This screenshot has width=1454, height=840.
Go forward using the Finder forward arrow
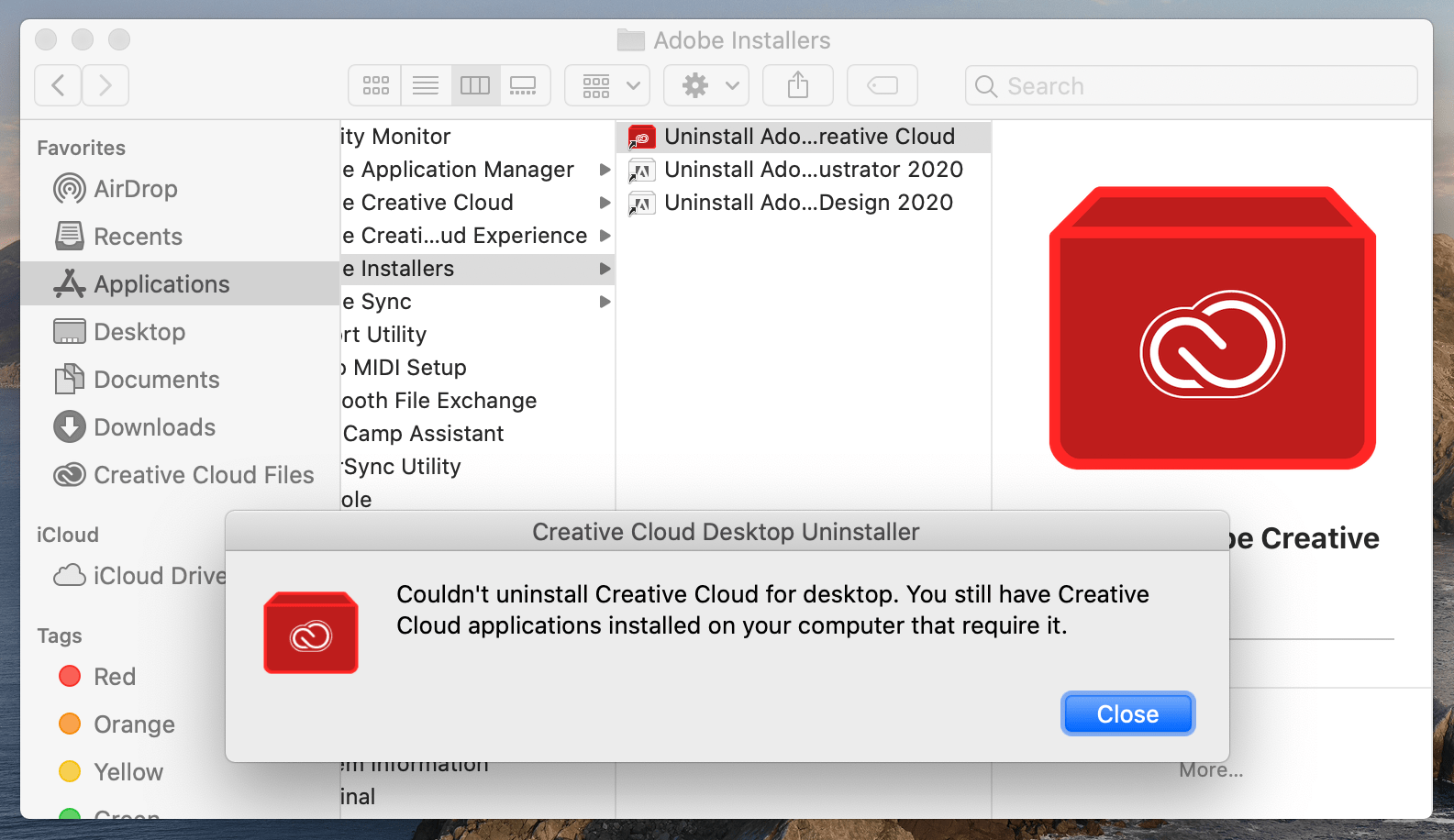click(x=105, y=85)
